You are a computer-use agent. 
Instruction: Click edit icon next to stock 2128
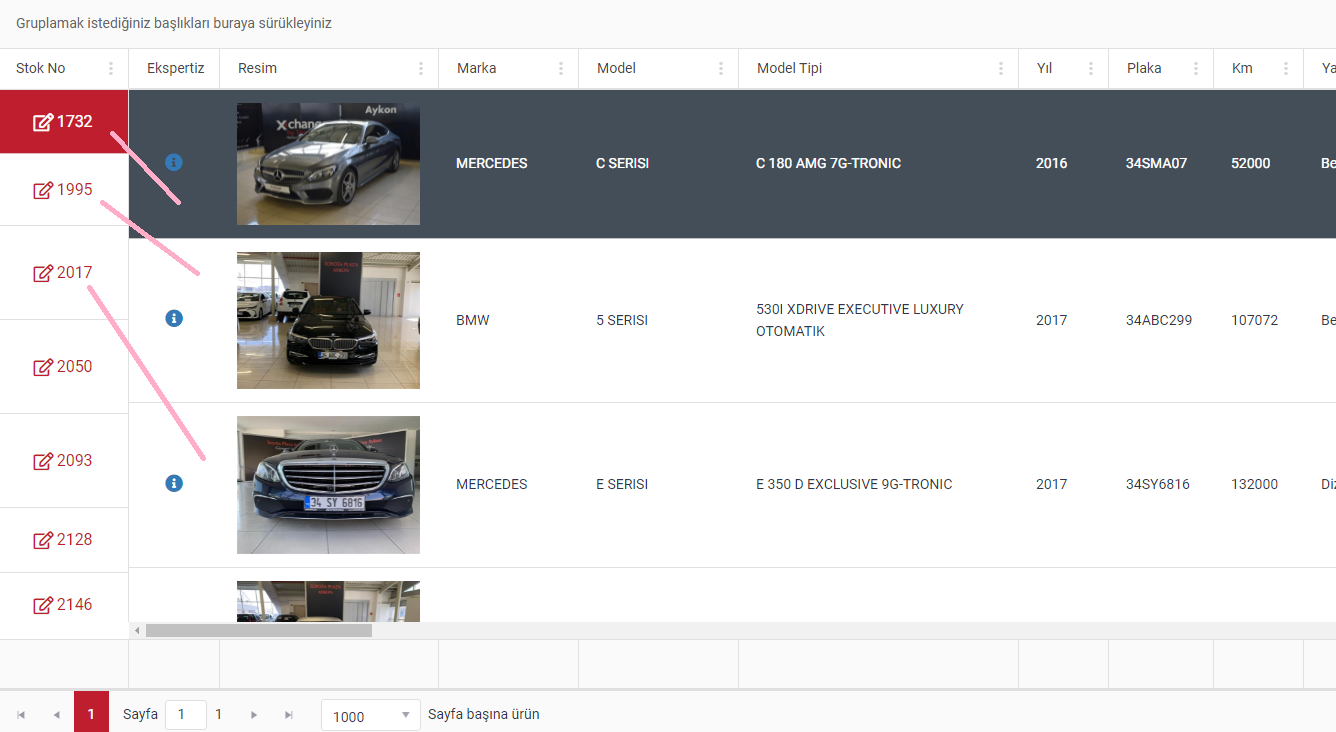pos(43,540)
